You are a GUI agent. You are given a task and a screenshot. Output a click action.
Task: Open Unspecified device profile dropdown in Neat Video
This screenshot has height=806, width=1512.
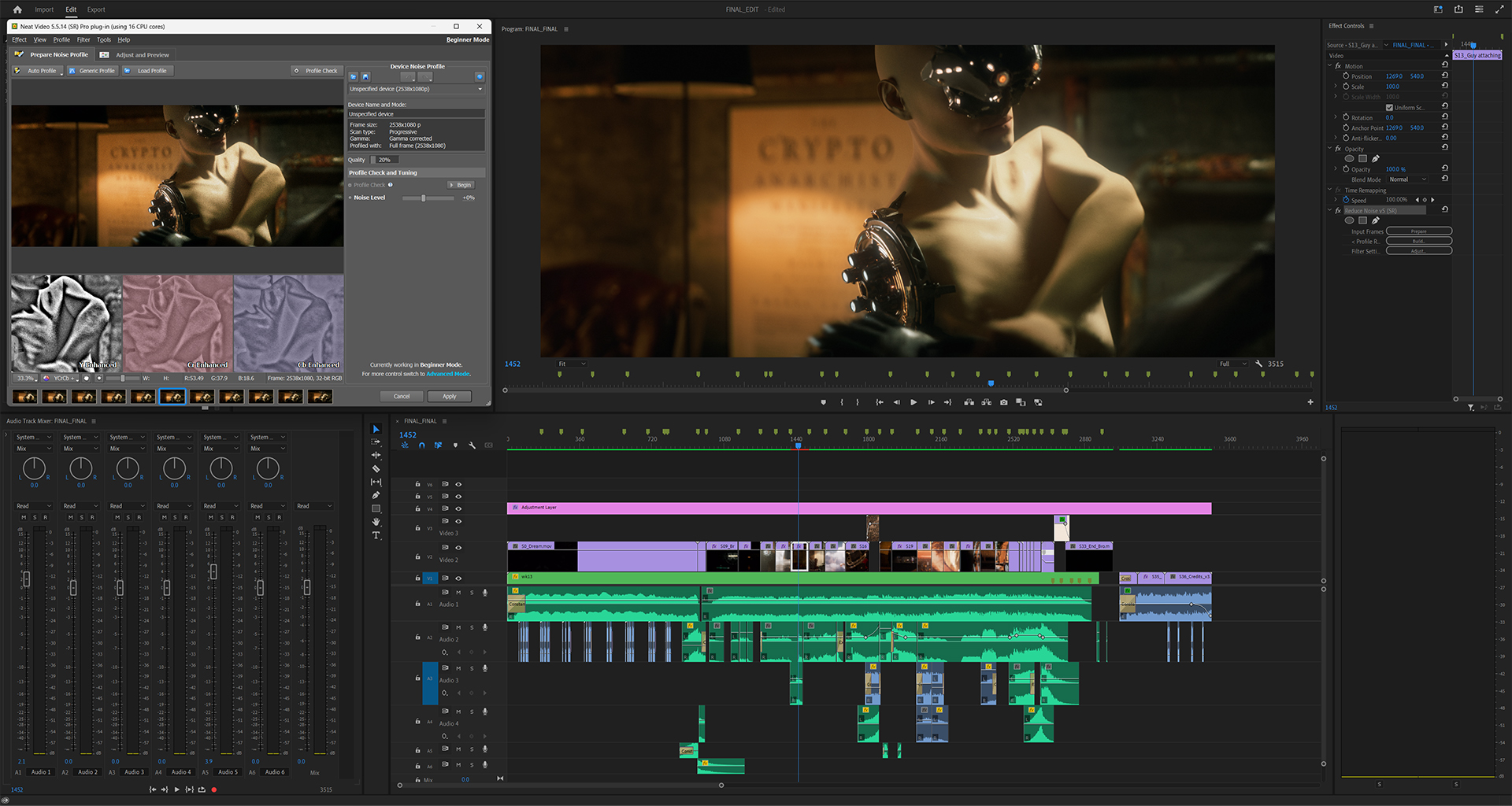[416, 89]
